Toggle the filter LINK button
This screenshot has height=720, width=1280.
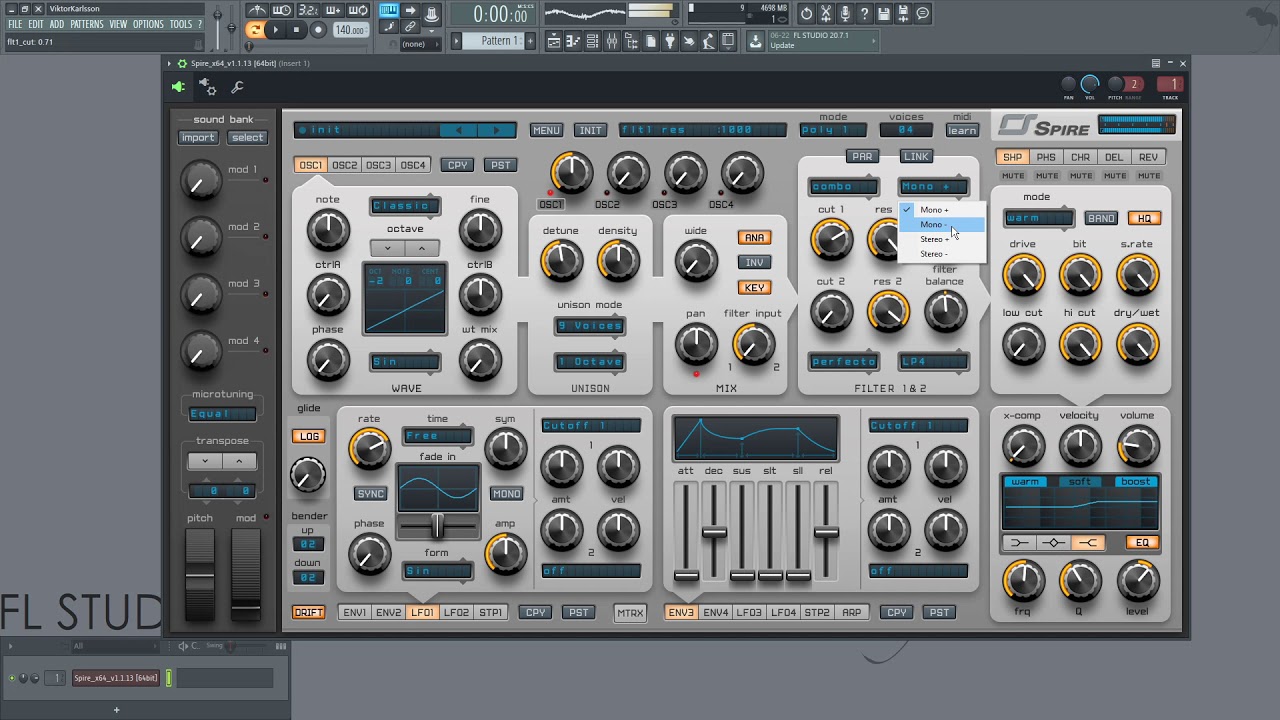[916, 156]
